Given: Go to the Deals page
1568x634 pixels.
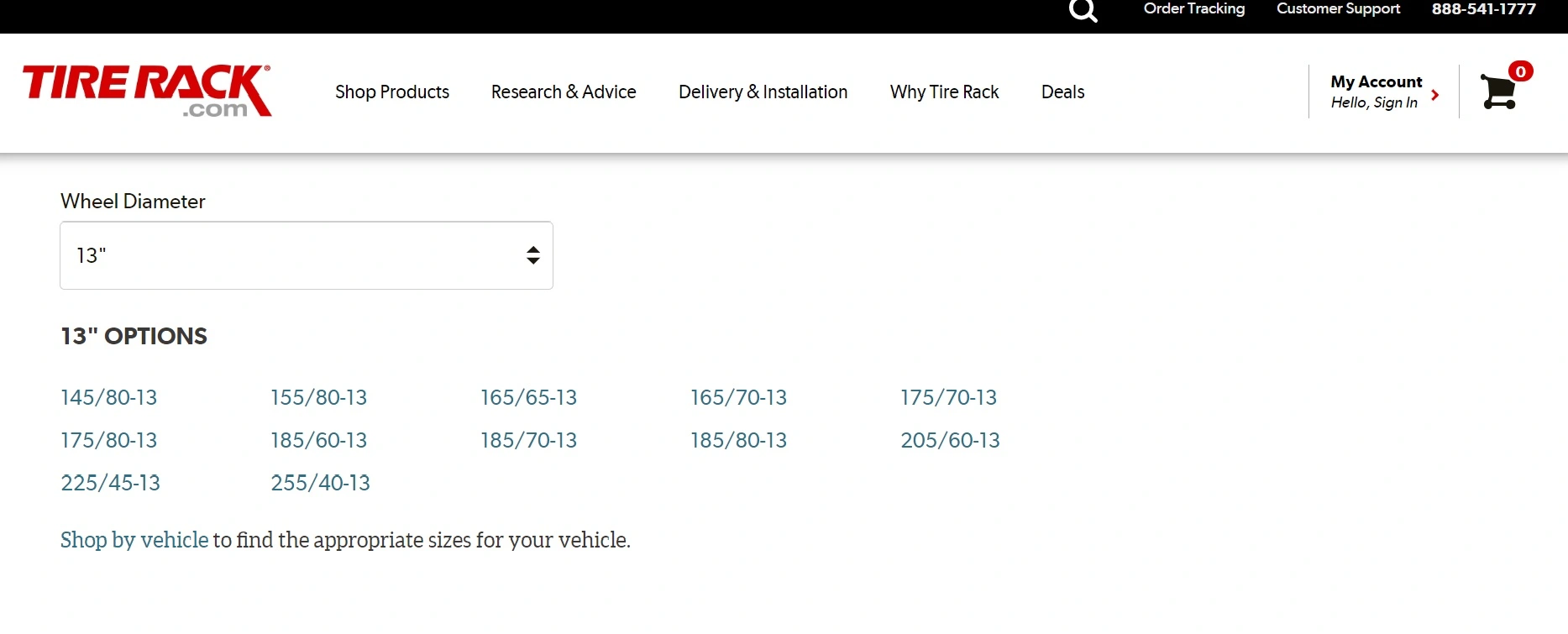Looking at the screenshot, I should (1062, 92).
